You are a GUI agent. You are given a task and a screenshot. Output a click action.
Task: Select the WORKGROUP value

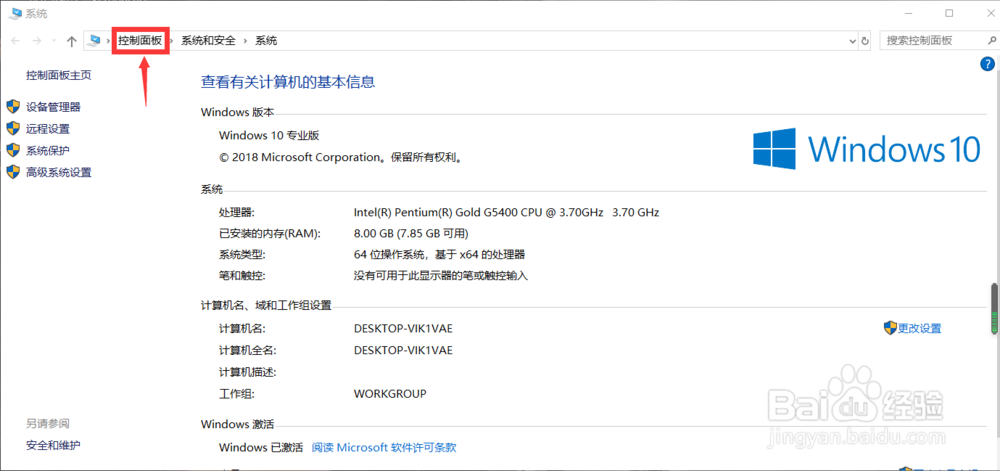[390, 394]
